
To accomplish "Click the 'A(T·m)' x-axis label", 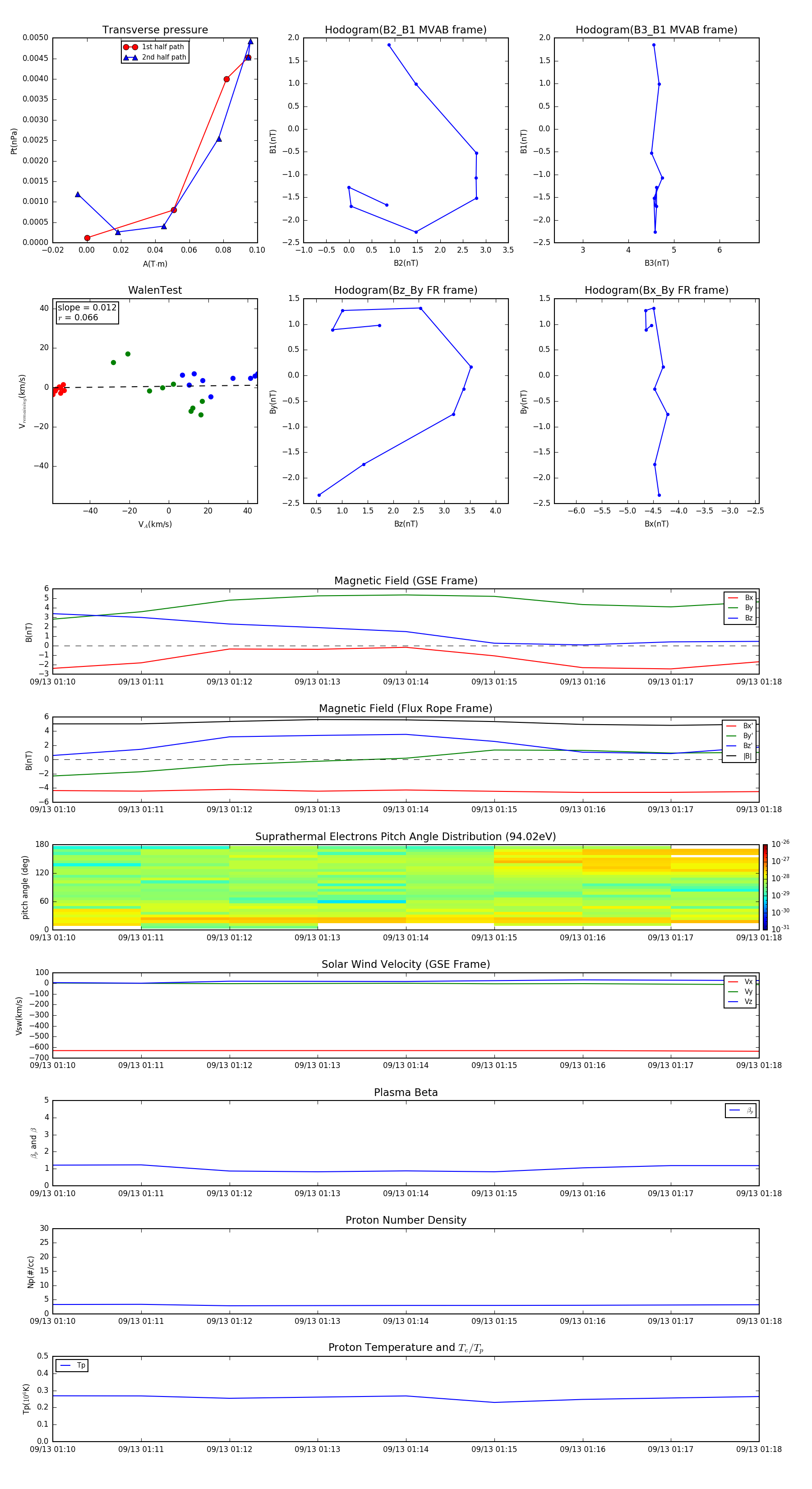I will click(155, 264).
